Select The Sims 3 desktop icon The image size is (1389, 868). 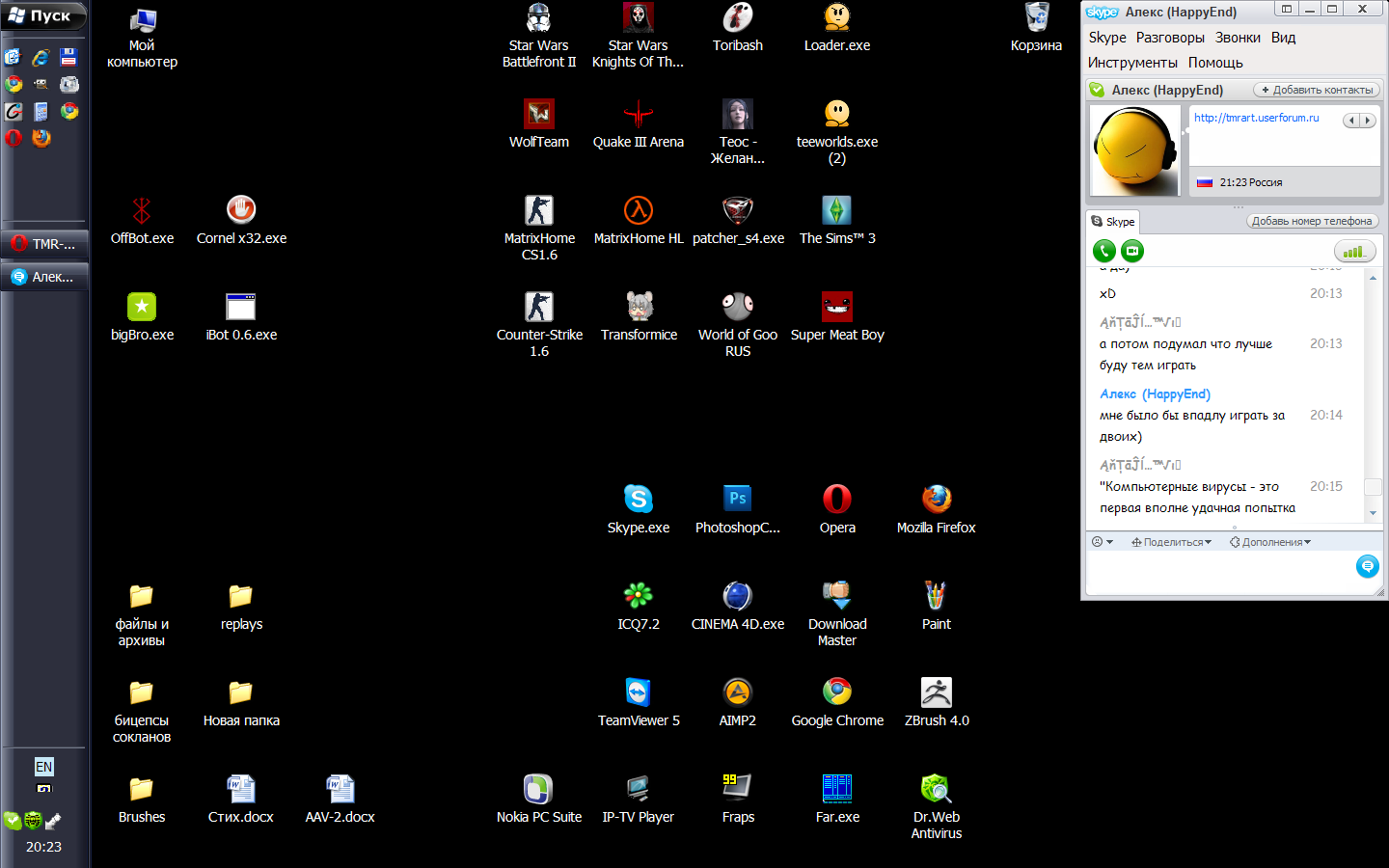[x=837, y=221]
